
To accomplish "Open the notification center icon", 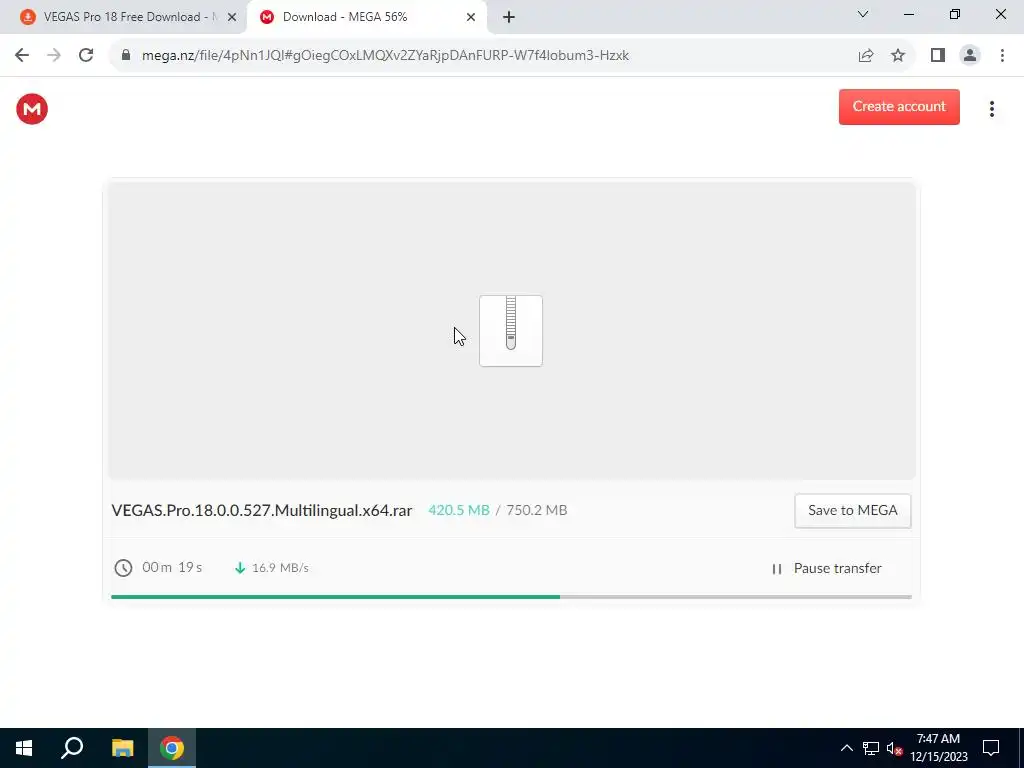I will 991,748.
